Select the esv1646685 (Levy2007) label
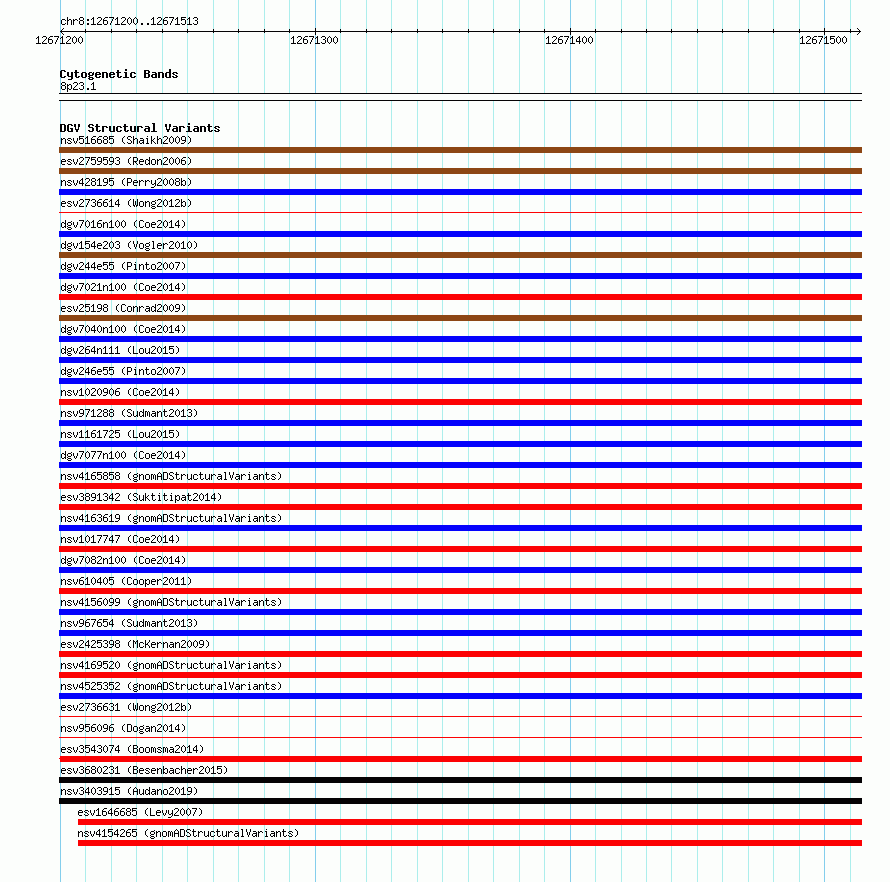This screenshot has height=882, width=890. pyautogui.click(x=140, y=812)
